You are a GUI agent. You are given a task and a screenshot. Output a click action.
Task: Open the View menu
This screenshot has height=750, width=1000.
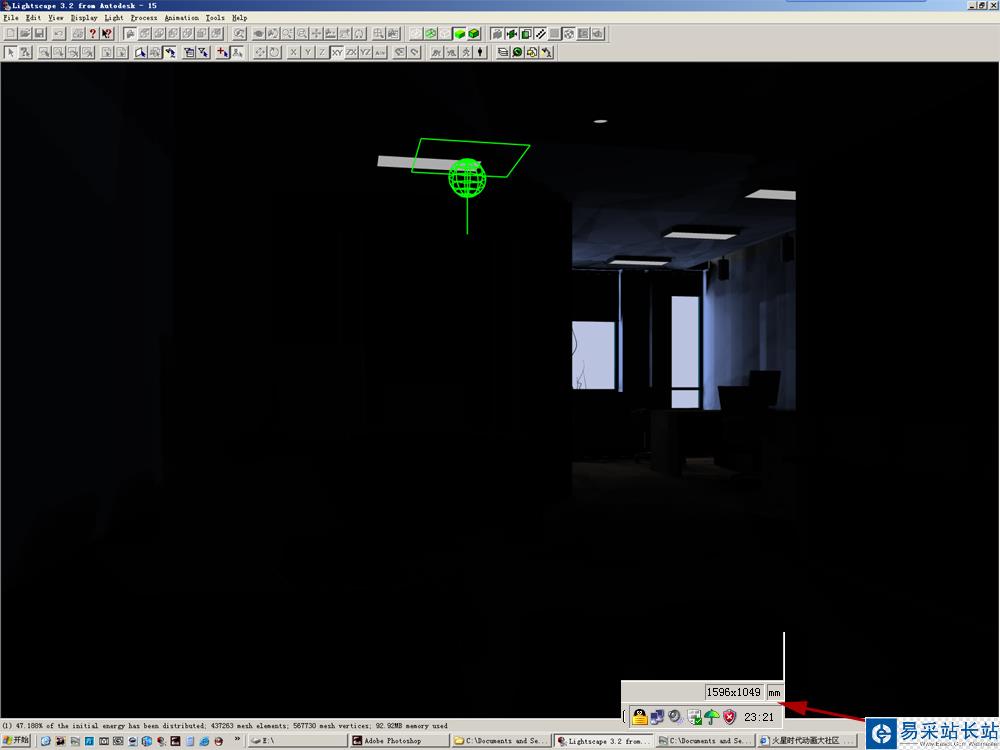(x=56, y=18)
